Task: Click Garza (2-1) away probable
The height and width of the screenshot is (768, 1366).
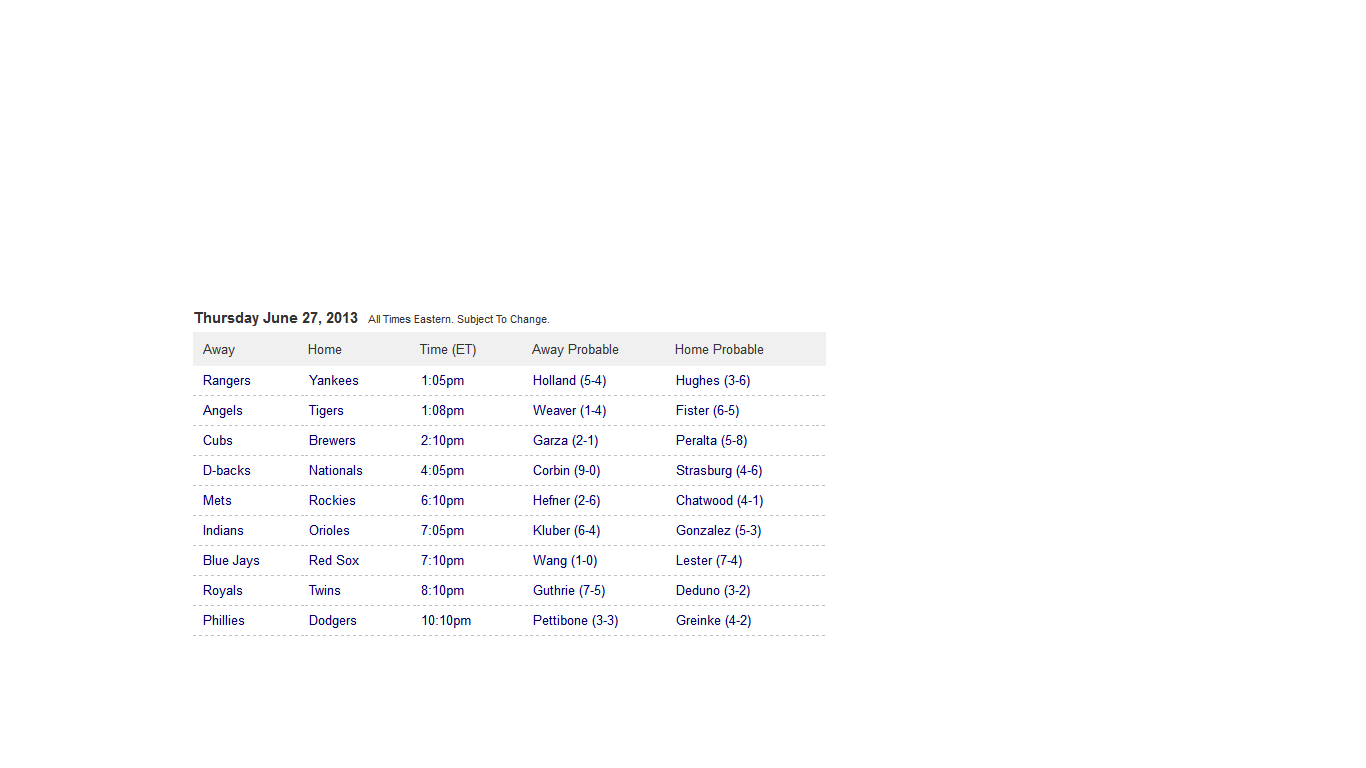Action: tap(566, 441)
